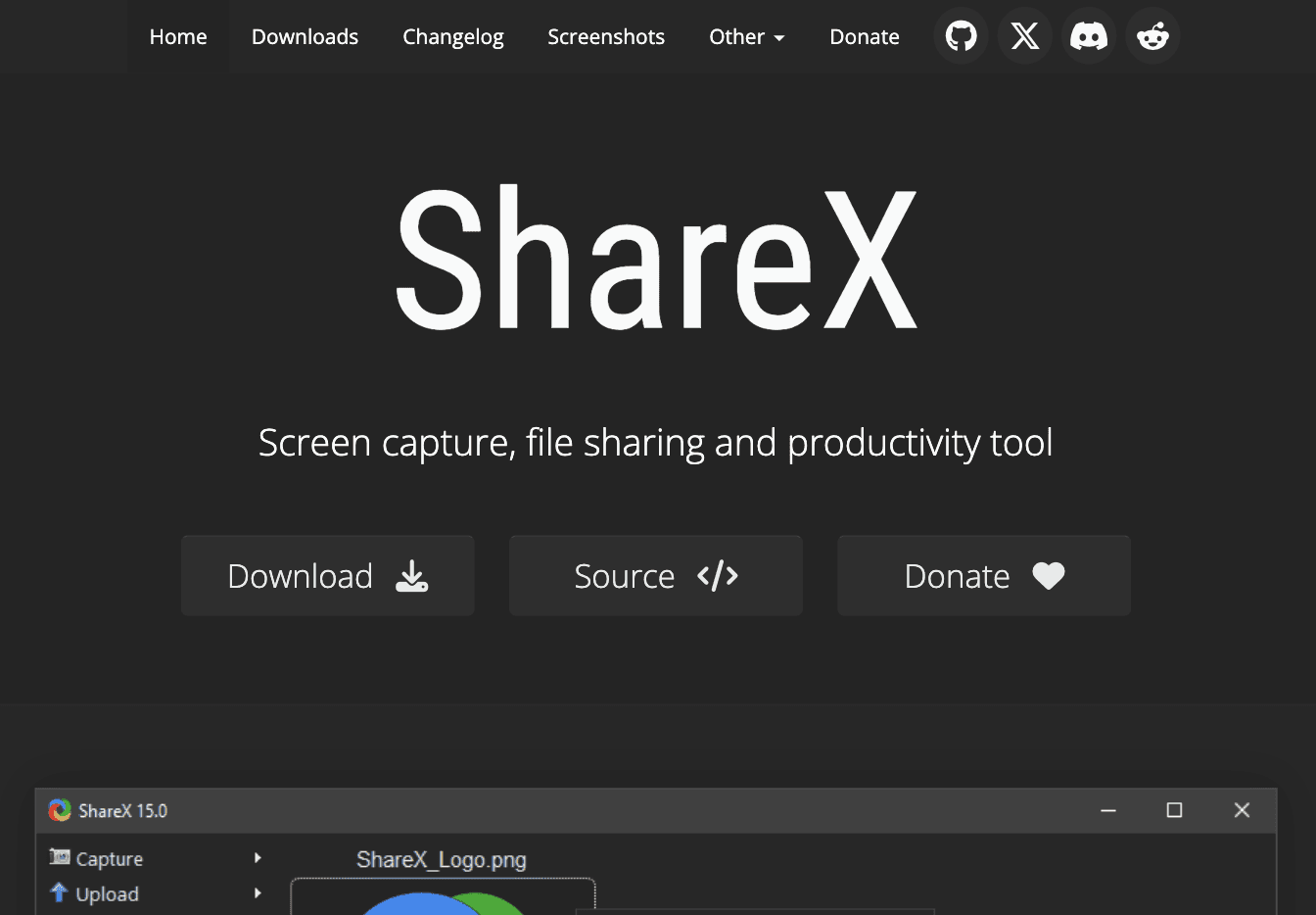Click the tagline 'Screen capture, file sharing and productivity tool'

click(656, 443)
